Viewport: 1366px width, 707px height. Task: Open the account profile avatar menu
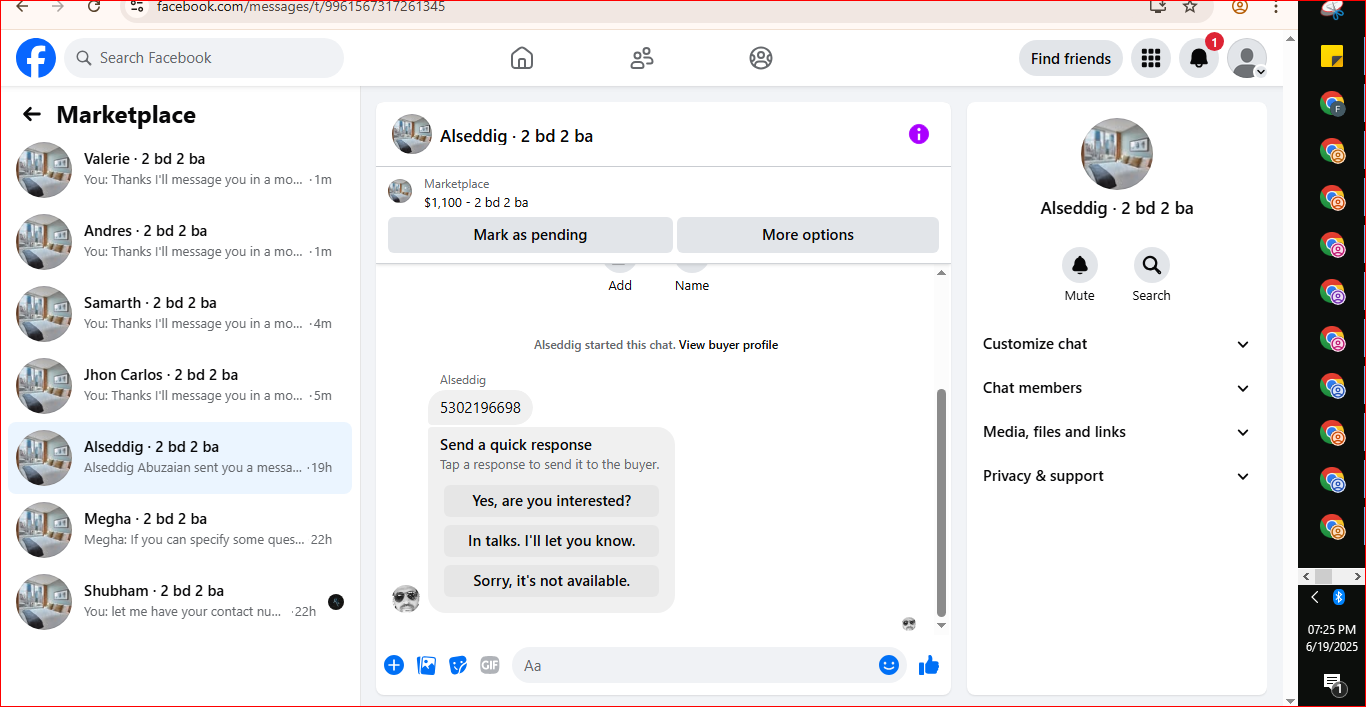click(1247, 58)
